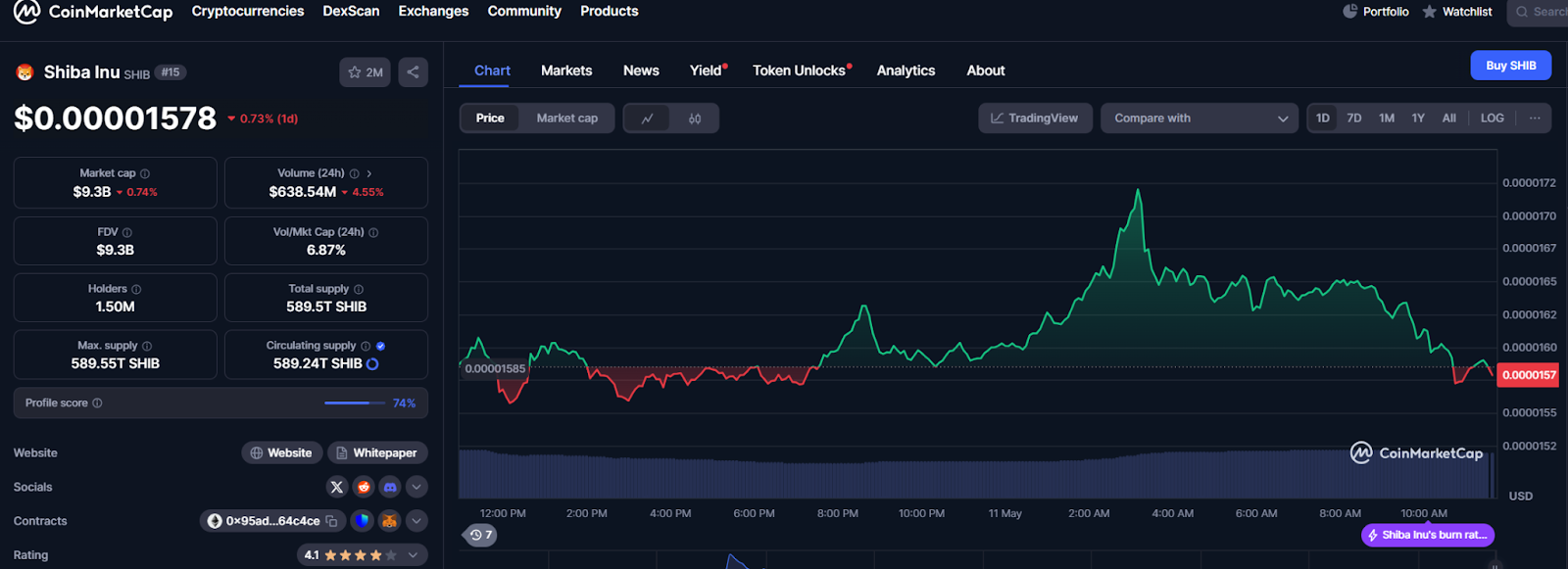
Task: Click the Search field in header
Action: [1538, 12]
